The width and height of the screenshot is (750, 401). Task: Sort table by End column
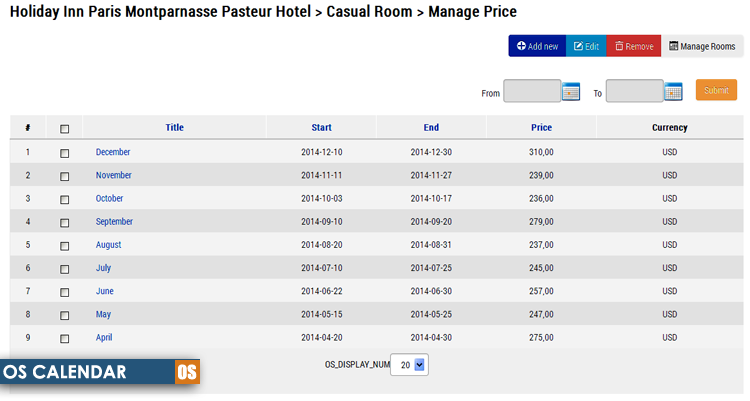[x=431, y=127]
